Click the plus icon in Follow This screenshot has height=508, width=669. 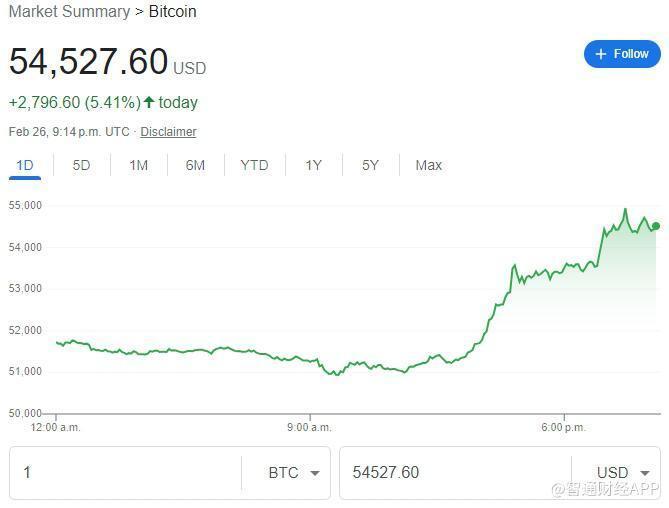[x=601, y=54]
